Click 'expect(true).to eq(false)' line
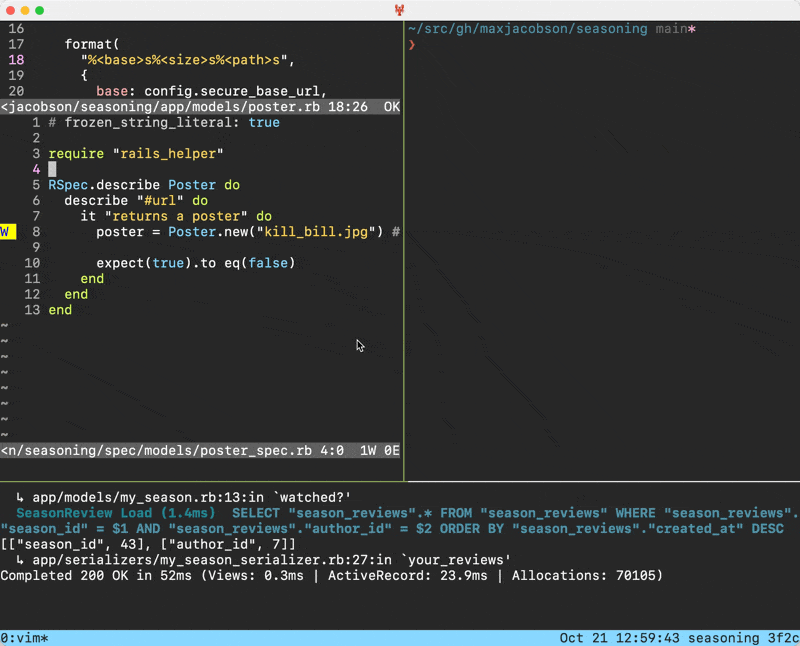 (196, 263)
